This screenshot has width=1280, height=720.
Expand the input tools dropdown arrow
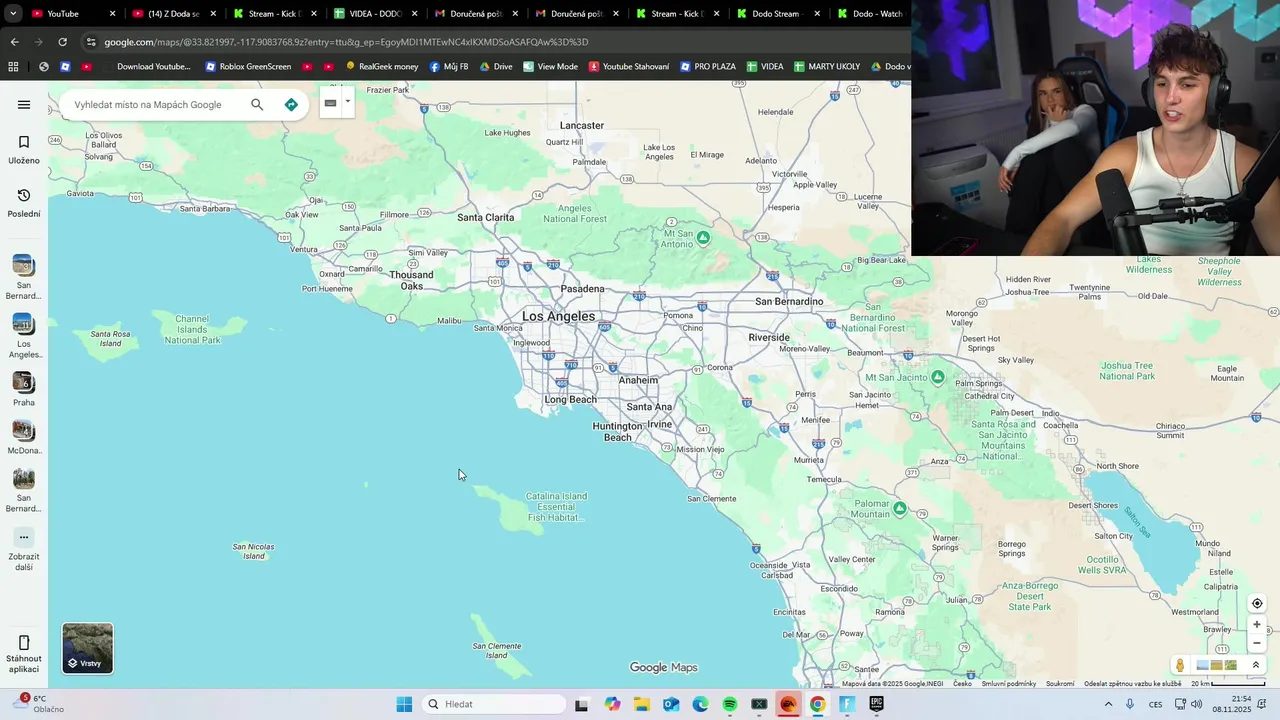tap(348, 102)
